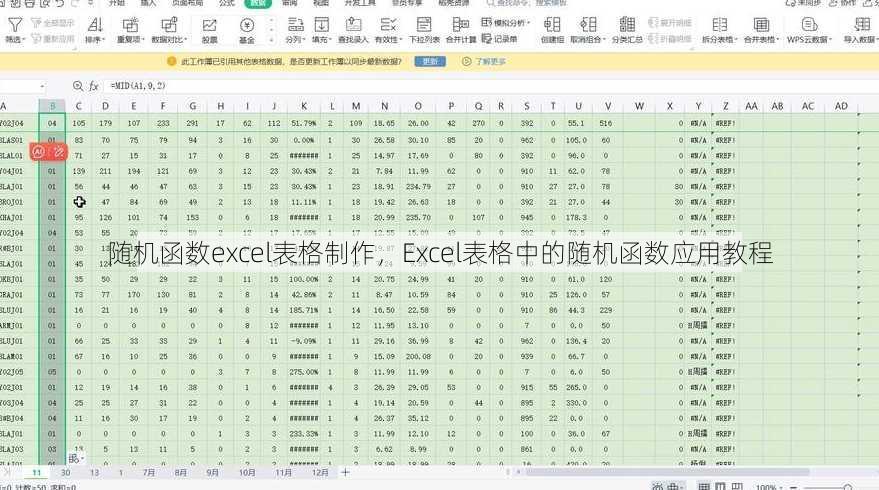Viewport: 879px width, 490px height.
Task: Select column K header
Action: 303,106
